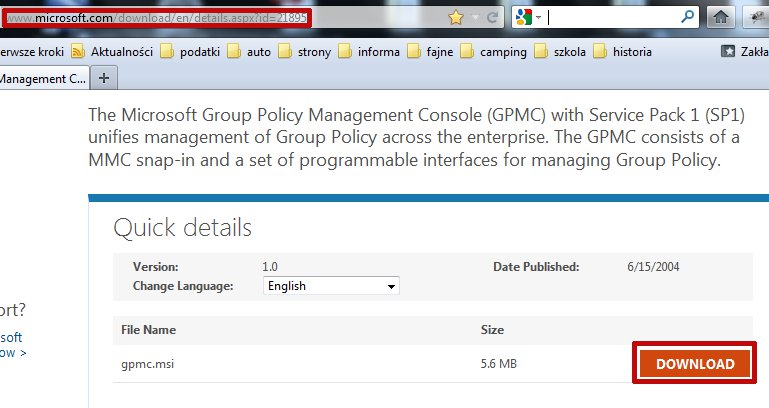Click the Size column header
The width and height of the screenshot is (769, 408).
click(492, 330)
